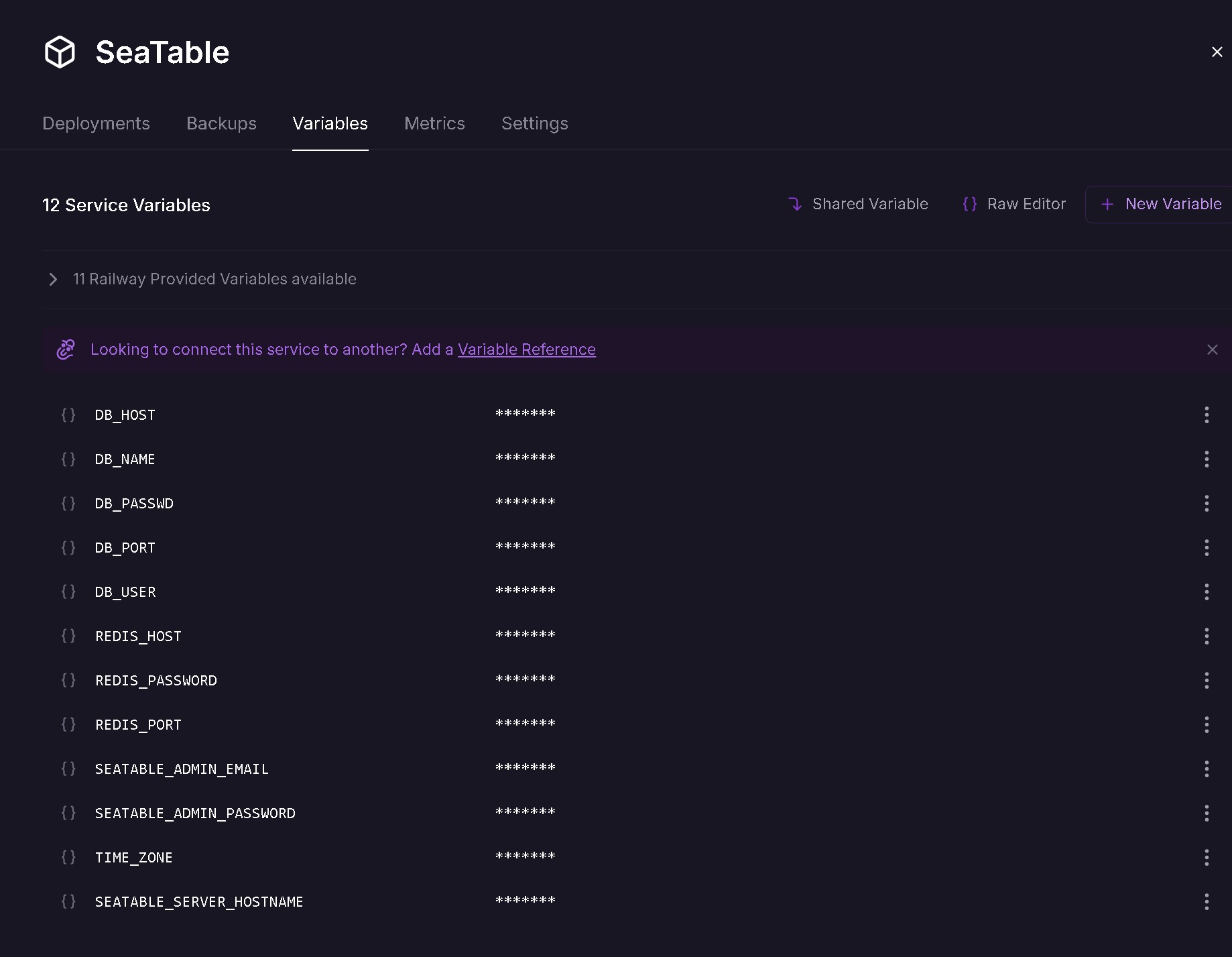Viewport: 1232px width, 957px height.
Task: Select the DB_NAME variable name
Action: [x=125, y=459]
